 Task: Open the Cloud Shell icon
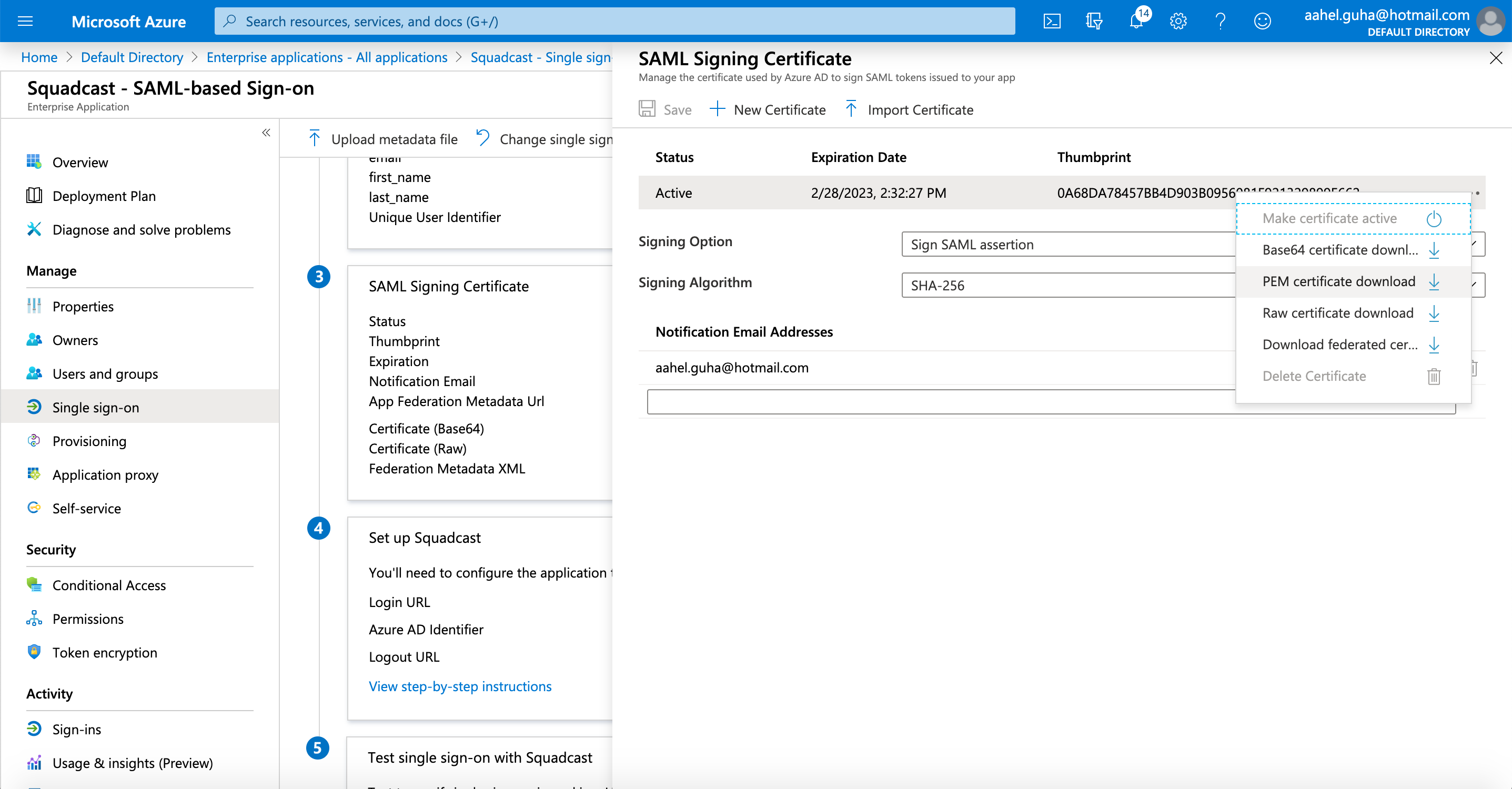1051,22
